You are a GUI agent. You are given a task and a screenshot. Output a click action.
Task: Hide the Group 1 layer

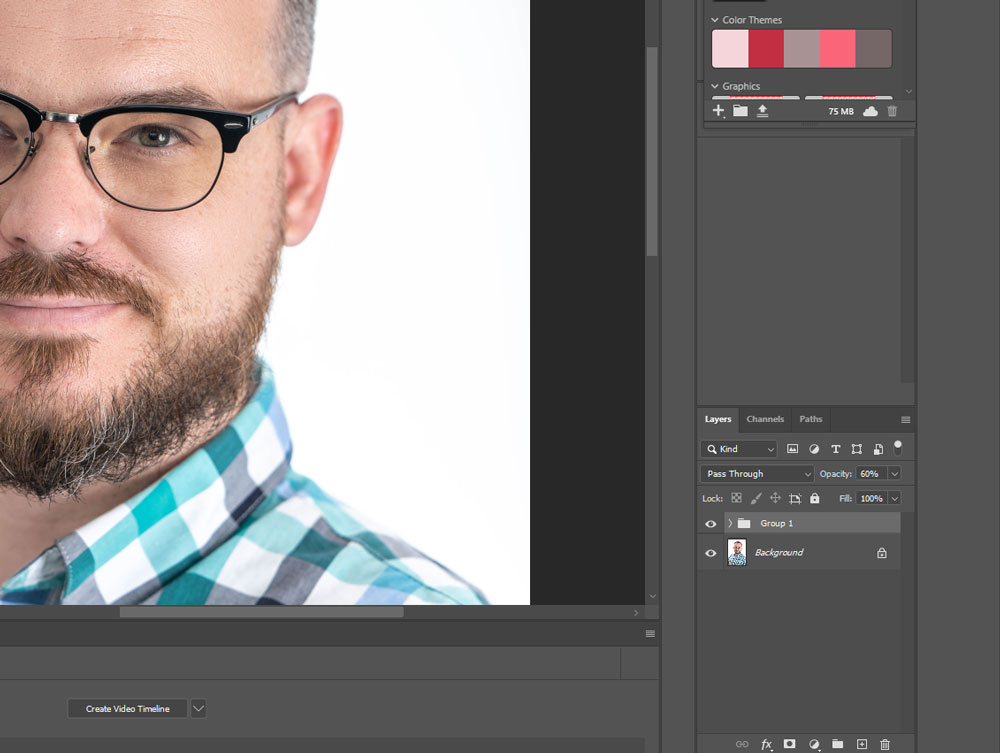point(711,524)
